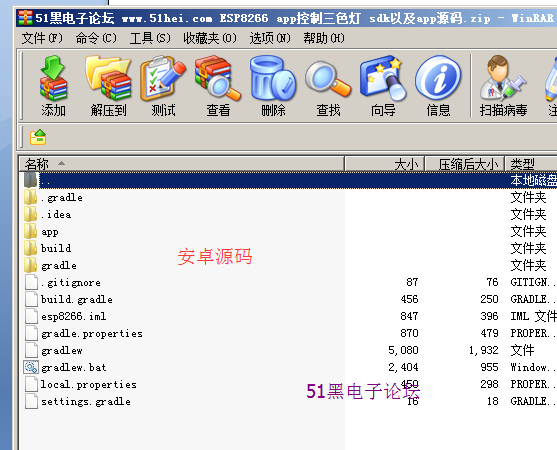The width and height of the screenshot is (557, 450).
Task: Select the .gradle folder icon
Action: tap(31, 197)
